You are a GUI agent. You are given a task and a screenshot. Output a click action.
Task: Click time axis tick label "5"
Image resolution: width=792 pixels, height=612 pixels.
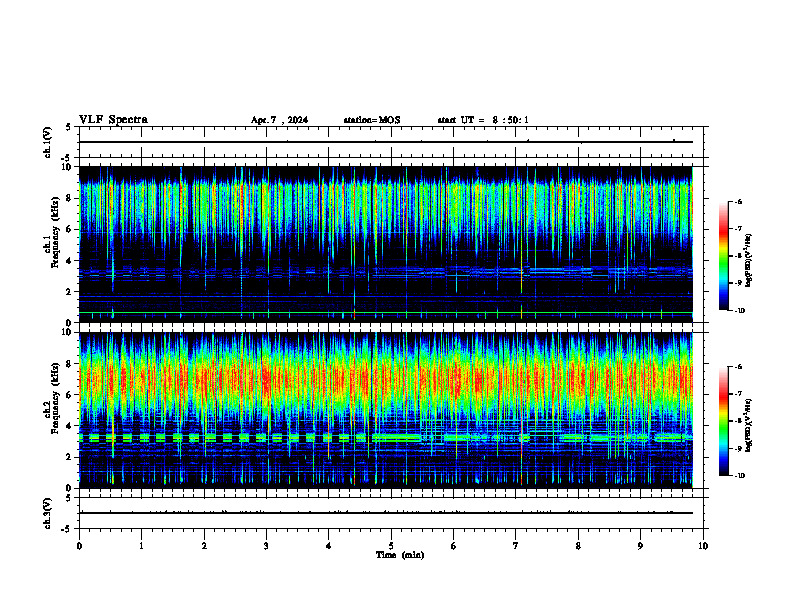391,546
